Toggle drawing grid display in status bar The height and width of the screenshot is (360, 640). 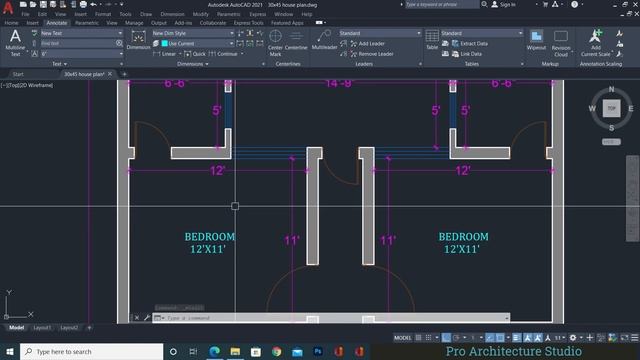[418, 338]
